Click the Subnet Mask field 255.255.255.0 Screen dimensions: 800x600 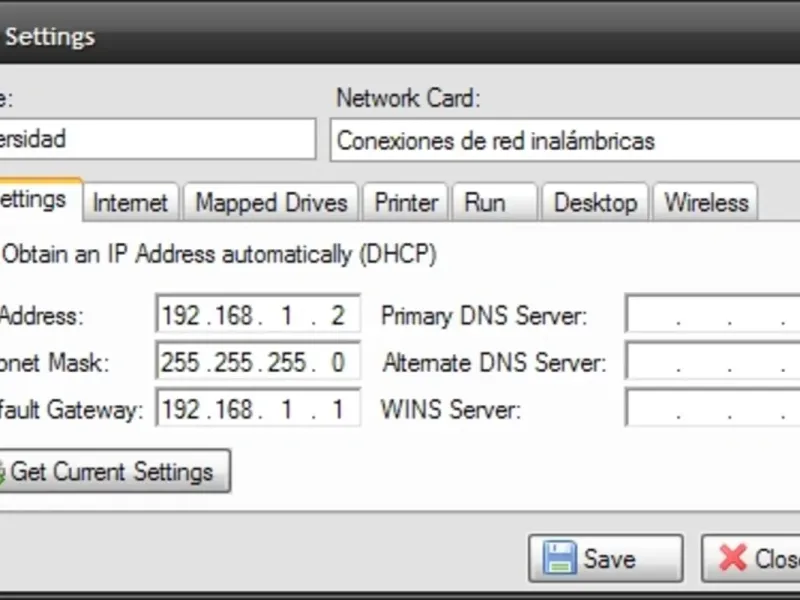click(x=258, y=361)
